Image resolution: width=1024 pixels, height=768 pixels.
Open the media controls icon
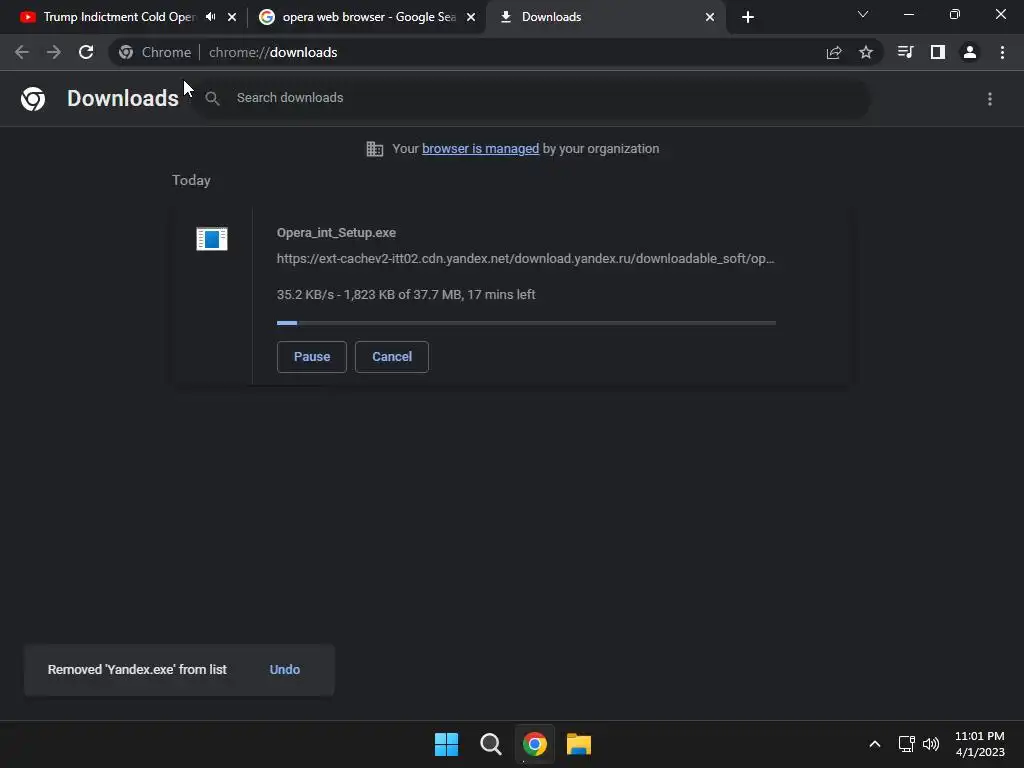click(905, 52)
